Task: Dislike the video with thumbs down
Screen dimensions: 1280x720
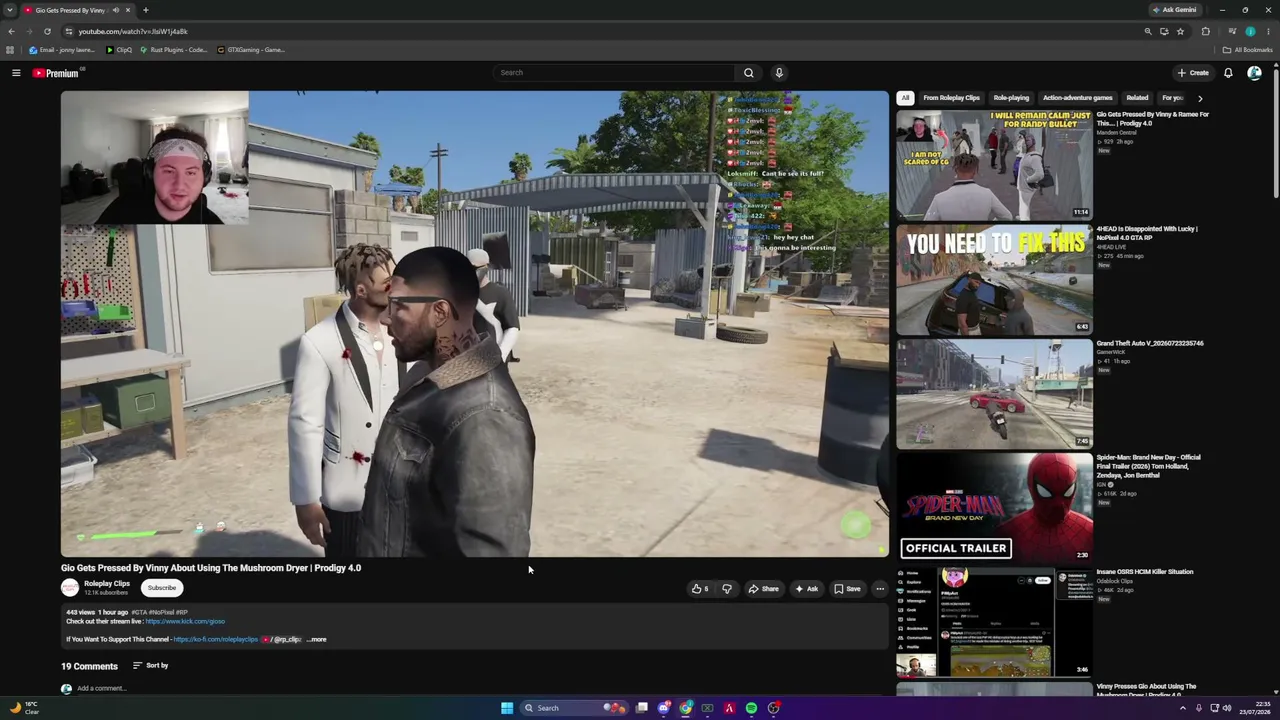Action: coord(727,589)
